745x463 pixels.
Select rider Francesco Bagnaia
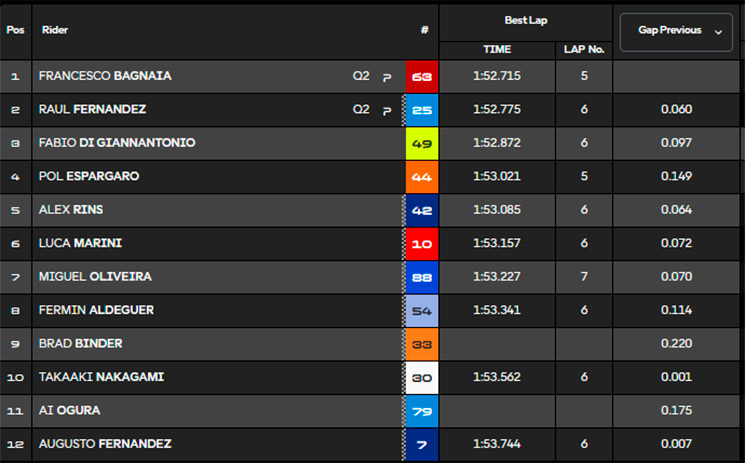[x=105, y=76]
